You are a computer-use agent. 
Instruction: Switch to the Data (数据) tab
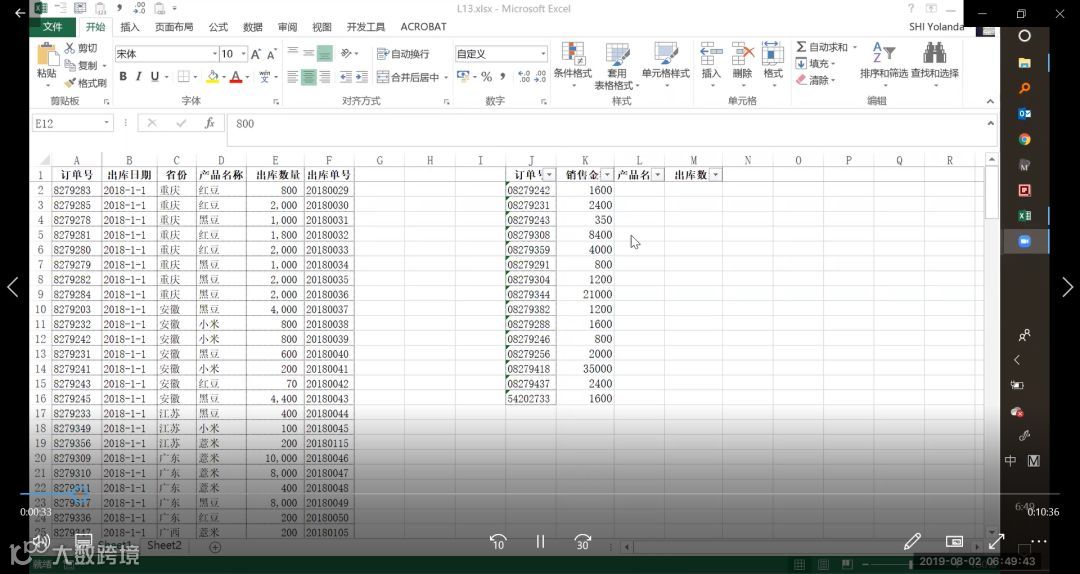253,27
